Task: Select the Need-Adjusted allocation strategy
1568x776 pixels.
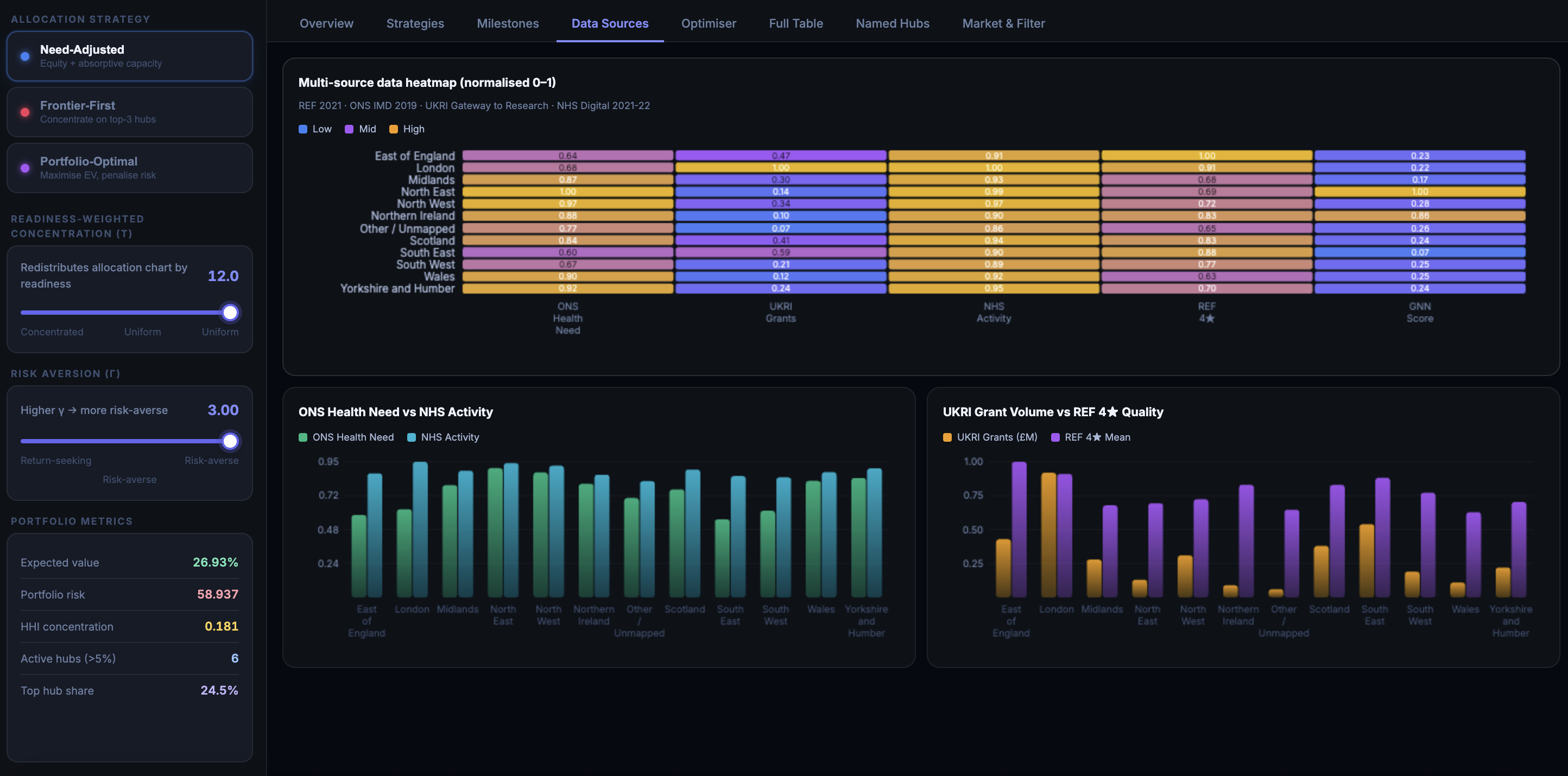Action: pyautogui.click(x=129, y=56)
